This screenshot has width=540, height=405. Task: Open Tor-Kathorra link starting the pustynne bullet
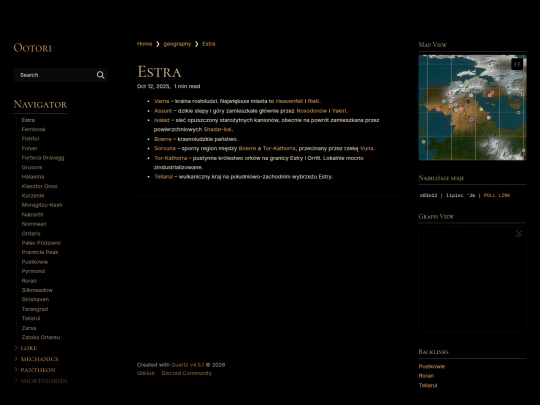tap(170, 158)
